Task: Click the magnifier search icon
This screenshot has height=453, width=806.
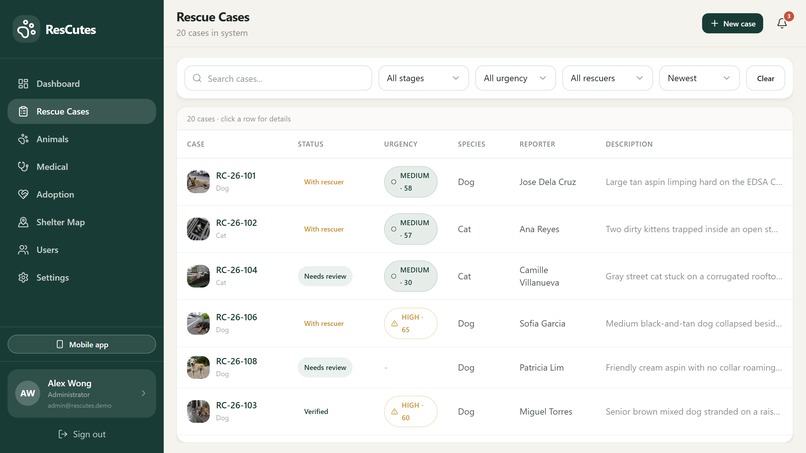Action: [197, 78]
